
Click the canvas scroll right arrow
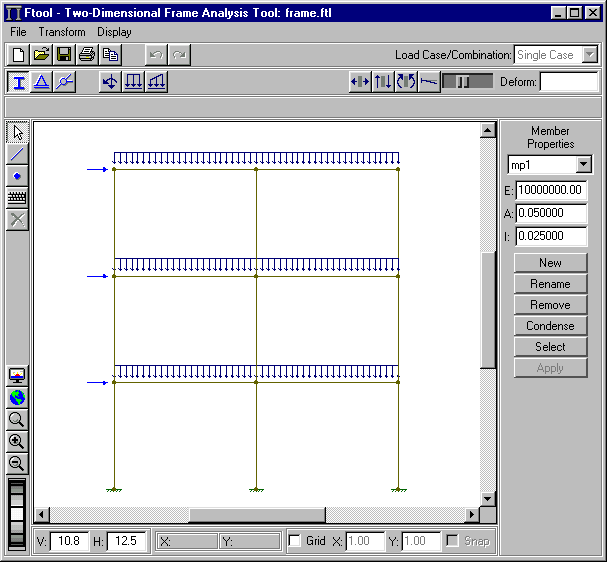[472, 515]
